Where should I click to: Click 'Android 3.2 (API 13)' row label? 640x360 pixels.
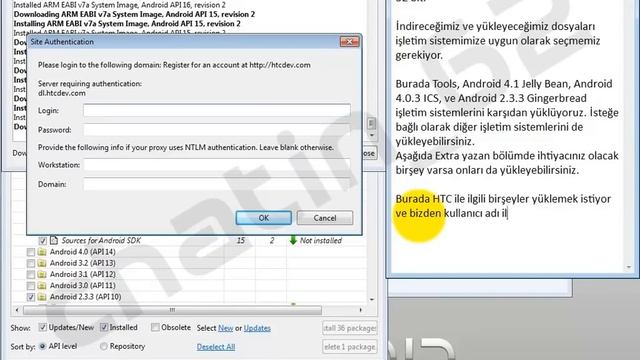pos(82,263)
